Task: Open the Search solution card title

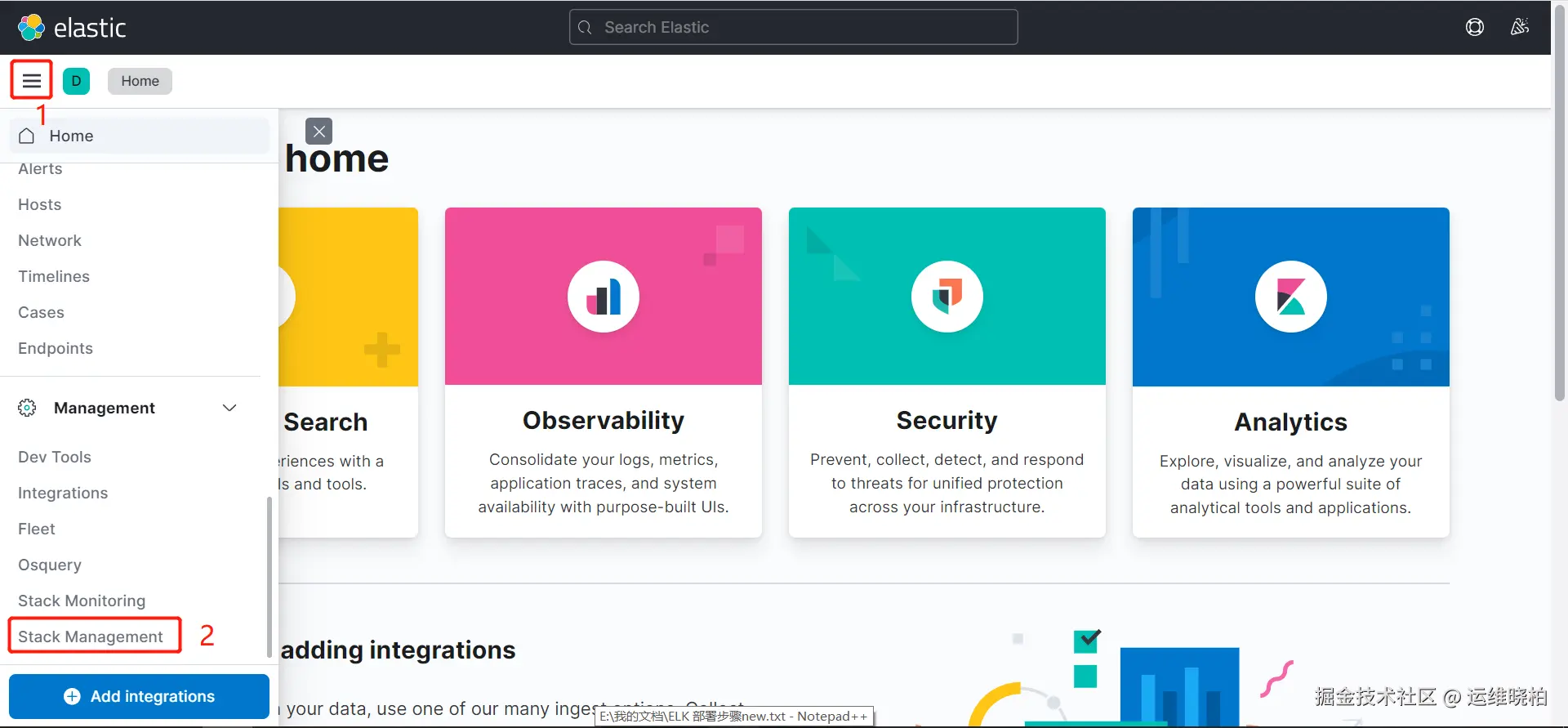Action: pos(326,422)
